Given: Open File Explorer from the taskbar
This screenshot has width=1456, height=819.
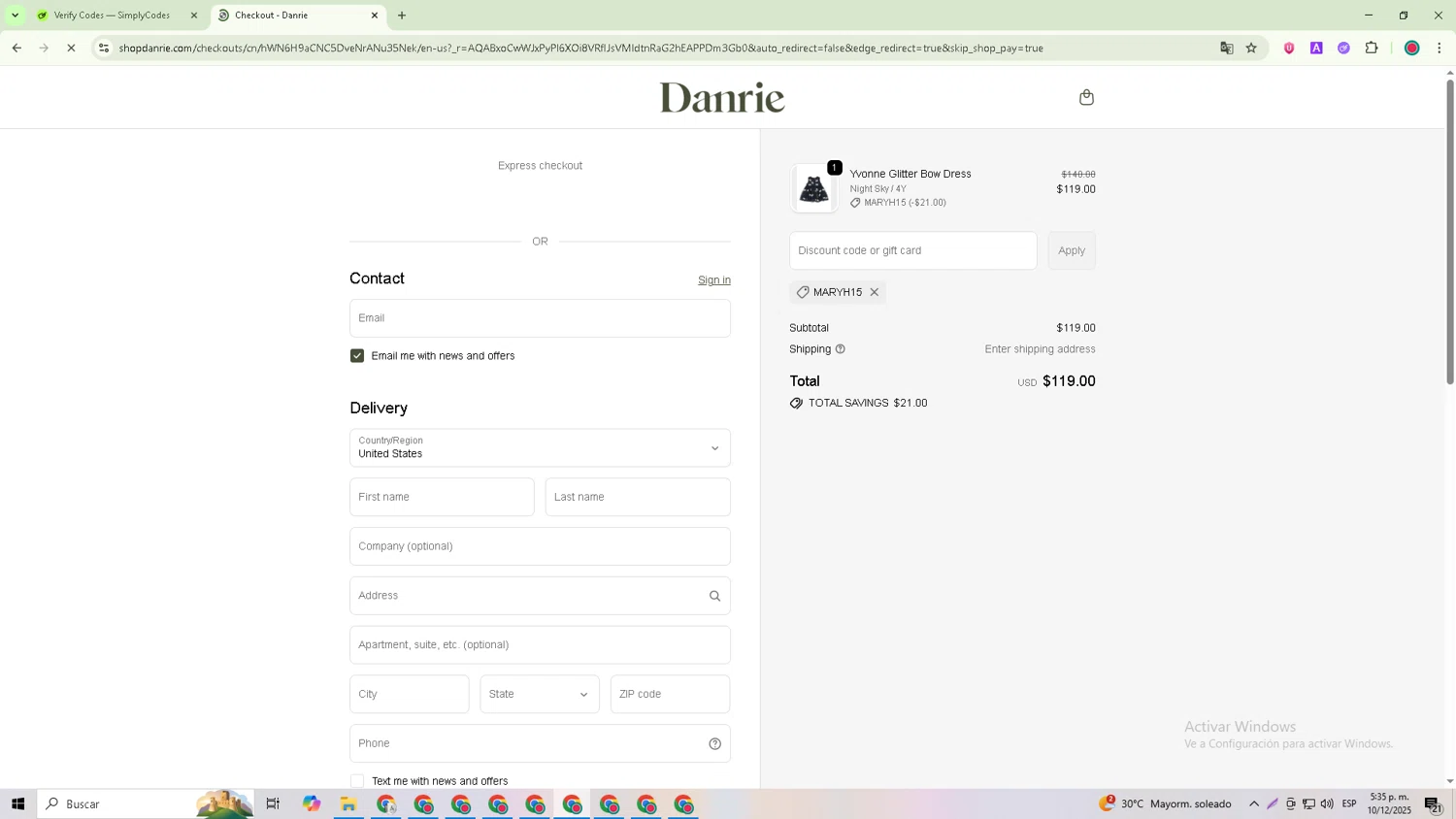Looking at the screenshot, I should tap(348, 804).
